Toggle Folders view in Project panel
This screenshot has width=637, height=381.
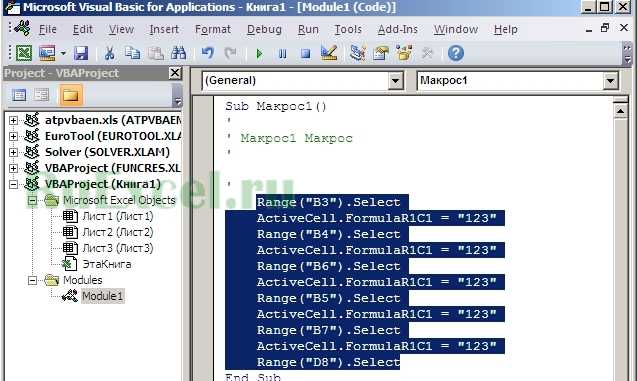coord(71,95)
